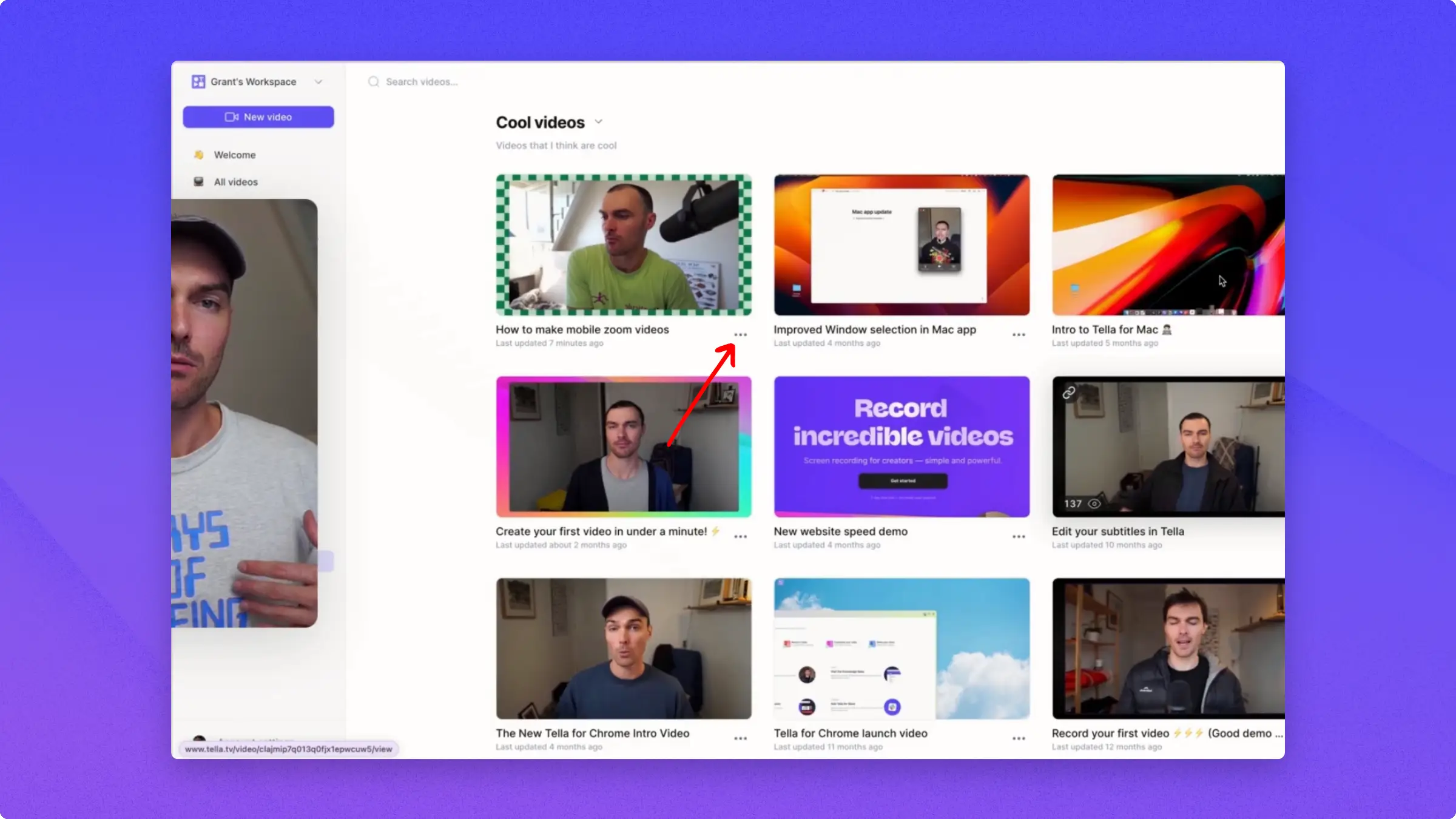Open the Record your first video thumbnail
This screenshot has width=1456, height=819.
(1168, 649)
